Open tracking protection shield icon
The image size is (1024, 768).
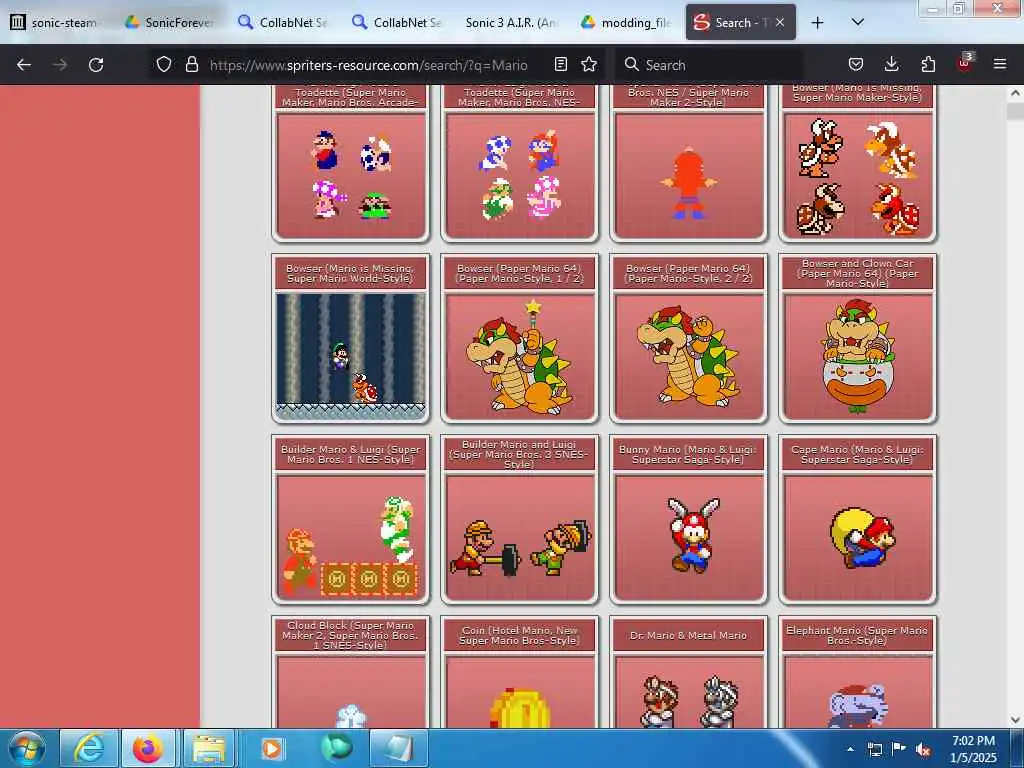click(163, 64)
